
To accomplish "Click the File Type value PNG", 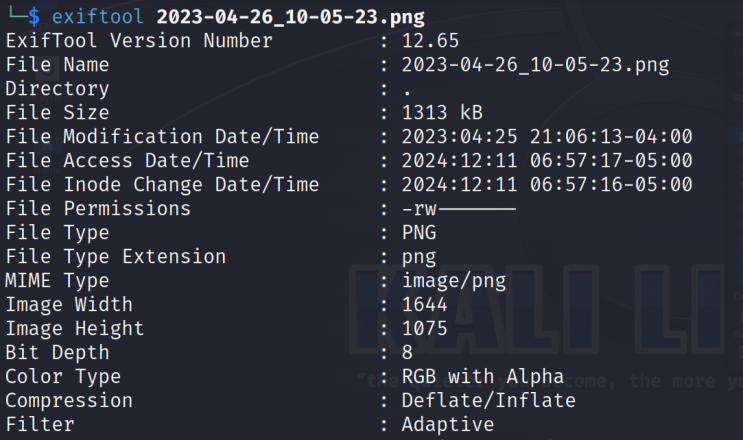I will [419, 233].
